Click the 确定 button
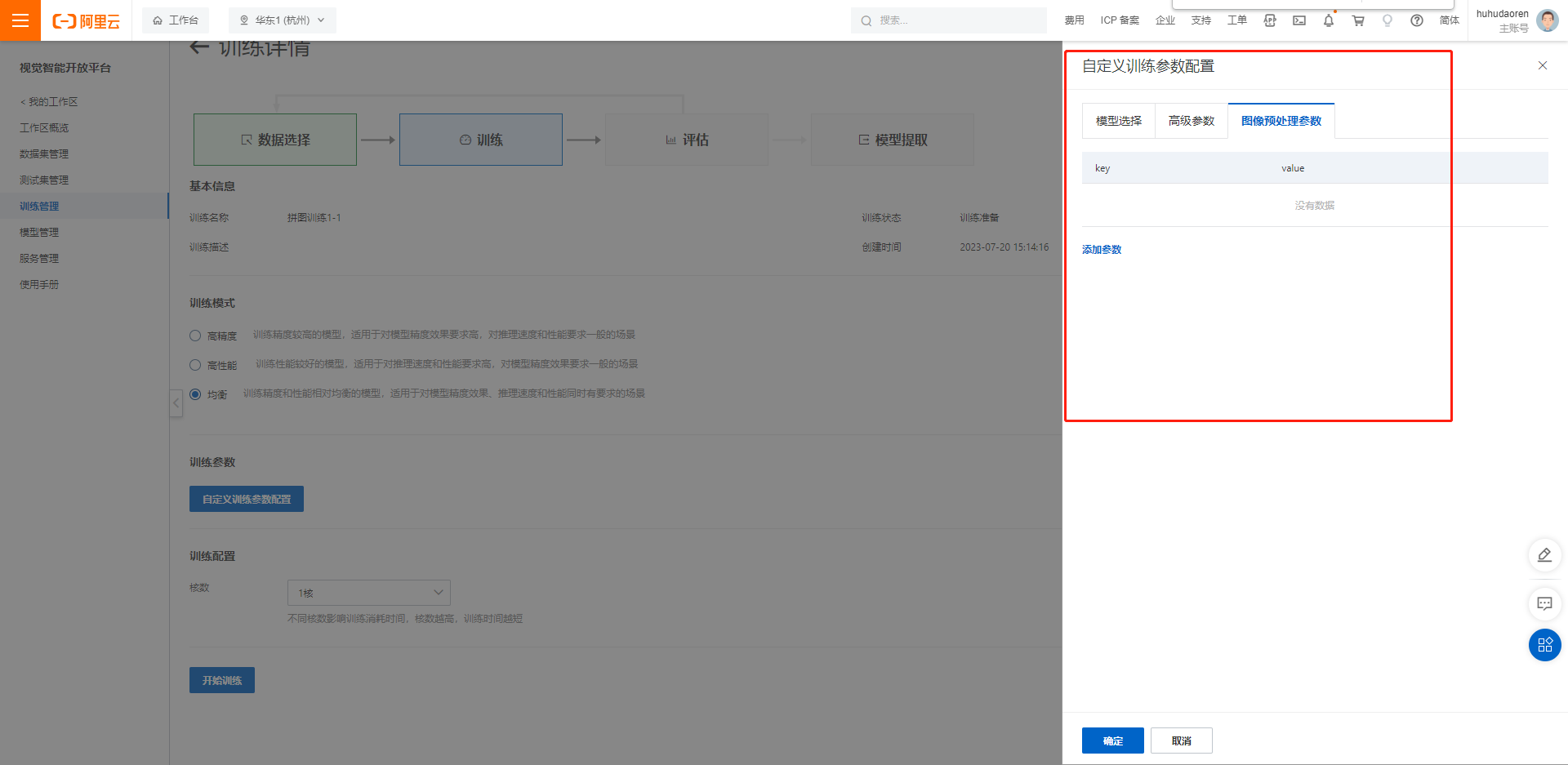 pos(1112,741)
